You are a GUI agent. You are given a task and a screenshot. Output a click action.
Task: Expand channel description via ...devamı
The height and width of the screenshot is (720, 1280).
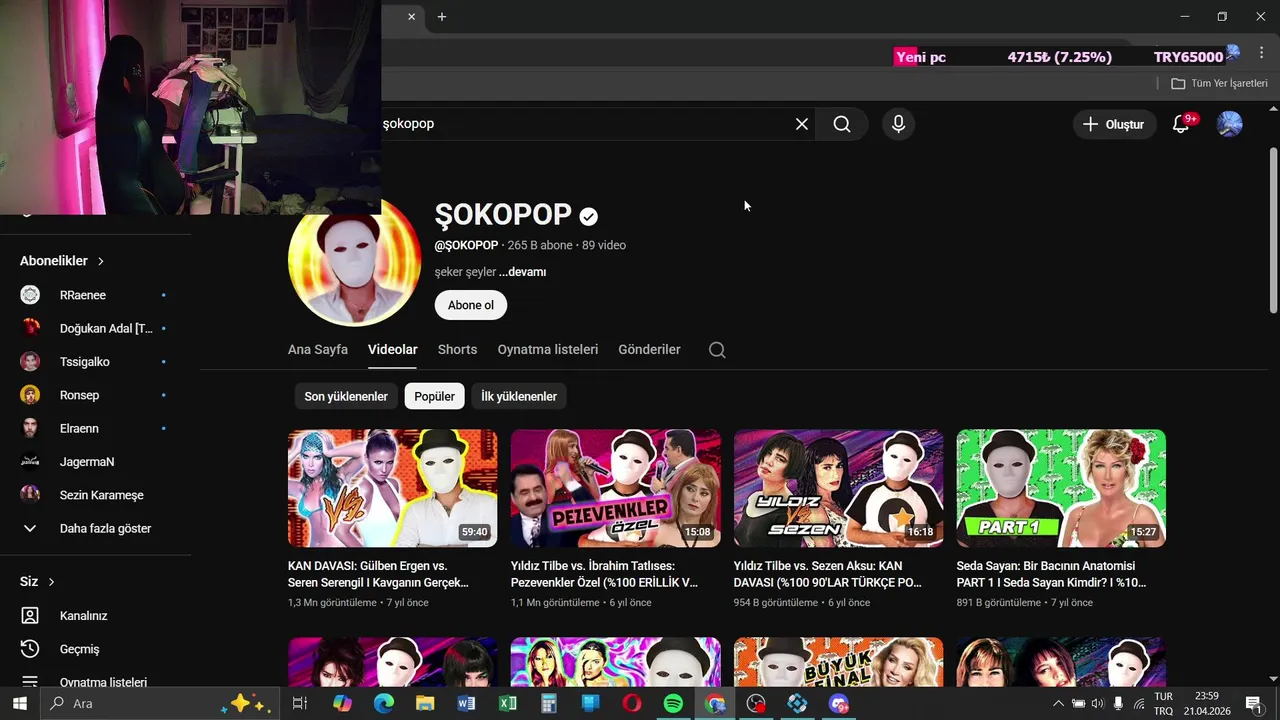click(x=522, y=272)
